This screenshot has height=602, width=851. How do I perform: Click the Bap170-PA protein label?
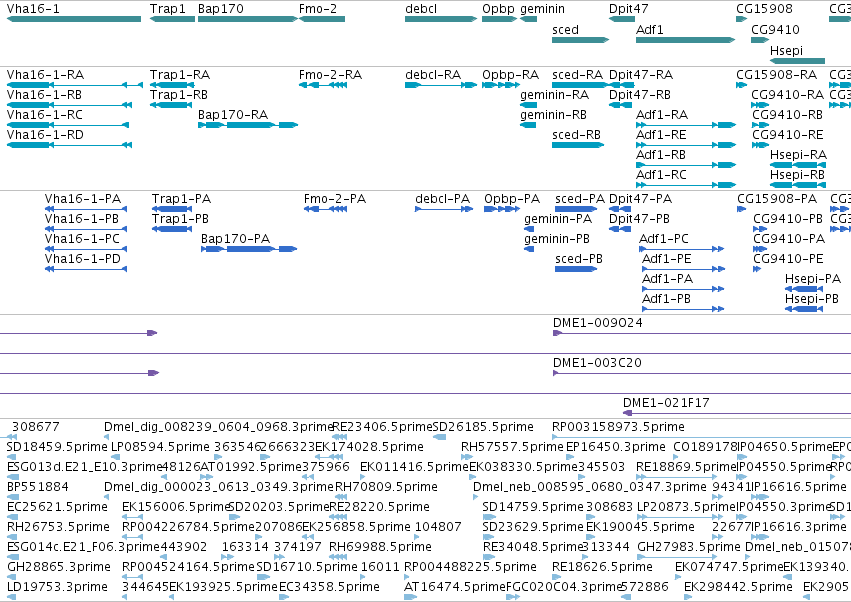click(235, 239)
